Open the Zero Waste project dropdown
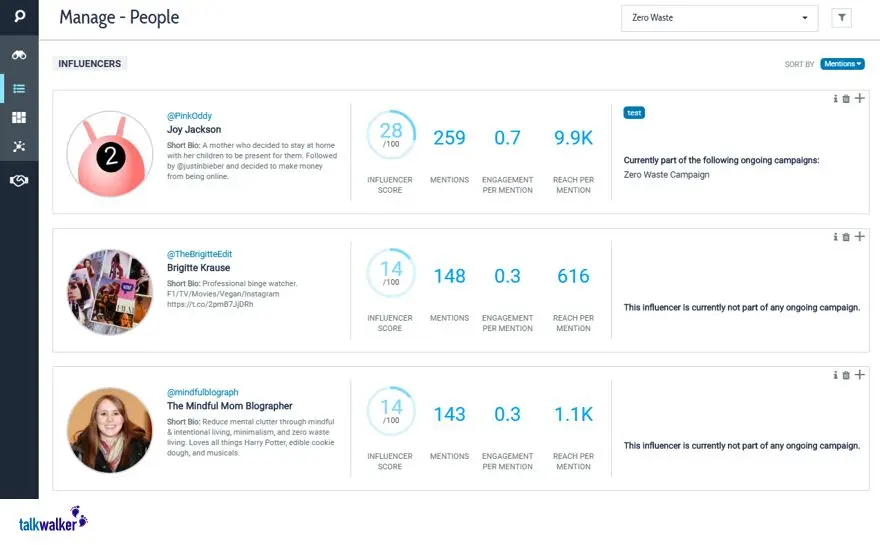 click(719, 18)
